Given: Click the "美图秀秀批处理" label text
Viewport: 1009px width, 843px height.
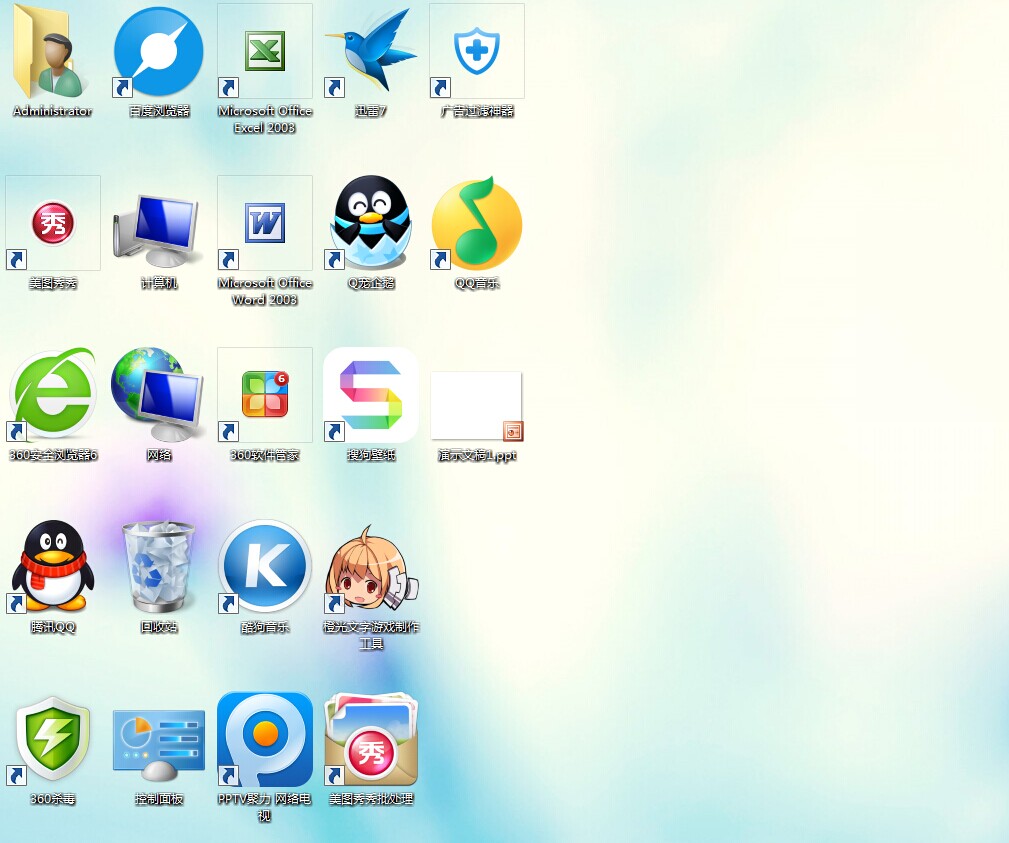Looking at the screenshot, I should coord(371,799).
